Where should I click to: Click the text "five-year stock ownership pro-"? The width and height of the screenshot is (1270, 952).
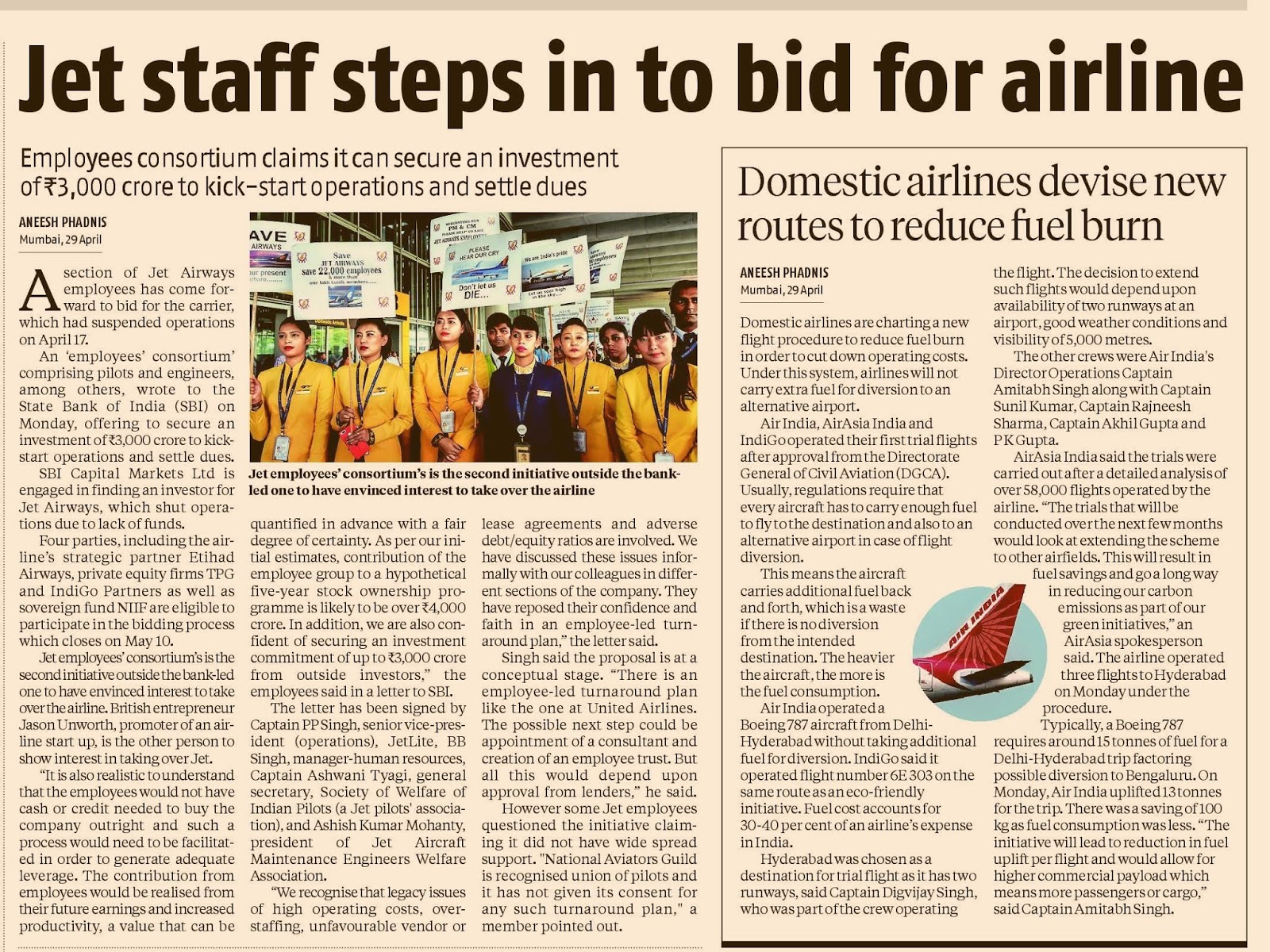[x=358, y=591]
